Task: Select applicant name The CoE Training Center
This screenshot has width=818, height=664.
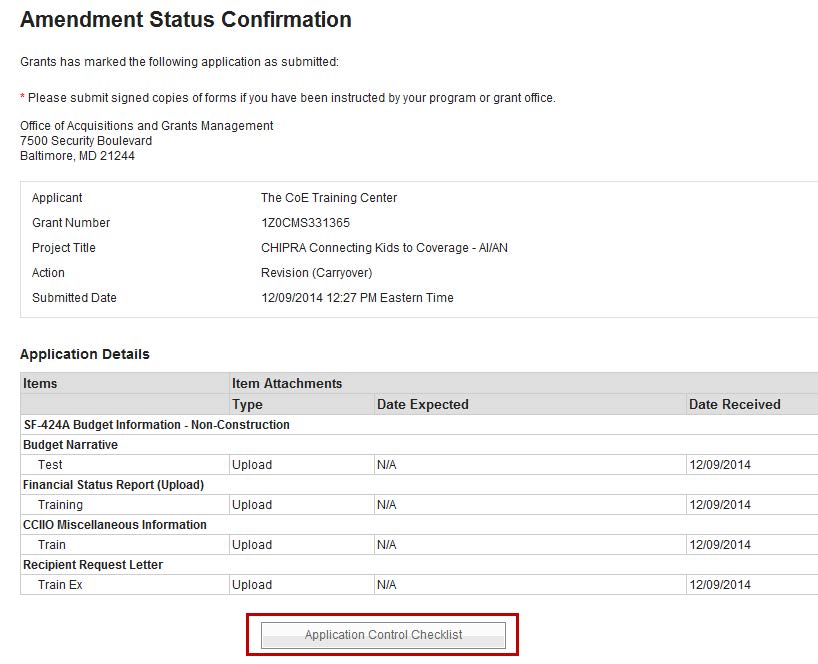Action: point(329,198)
